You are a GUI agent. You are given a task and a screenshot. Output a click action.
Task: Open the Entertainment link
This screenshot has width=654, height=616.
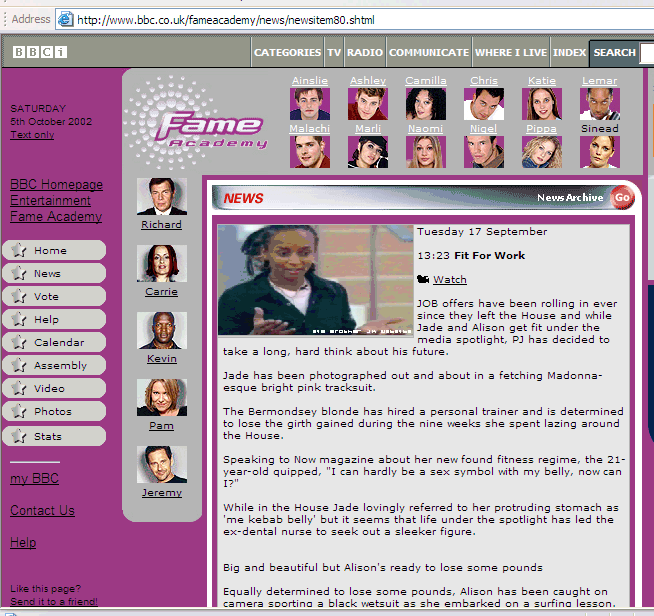coord(50,201)
